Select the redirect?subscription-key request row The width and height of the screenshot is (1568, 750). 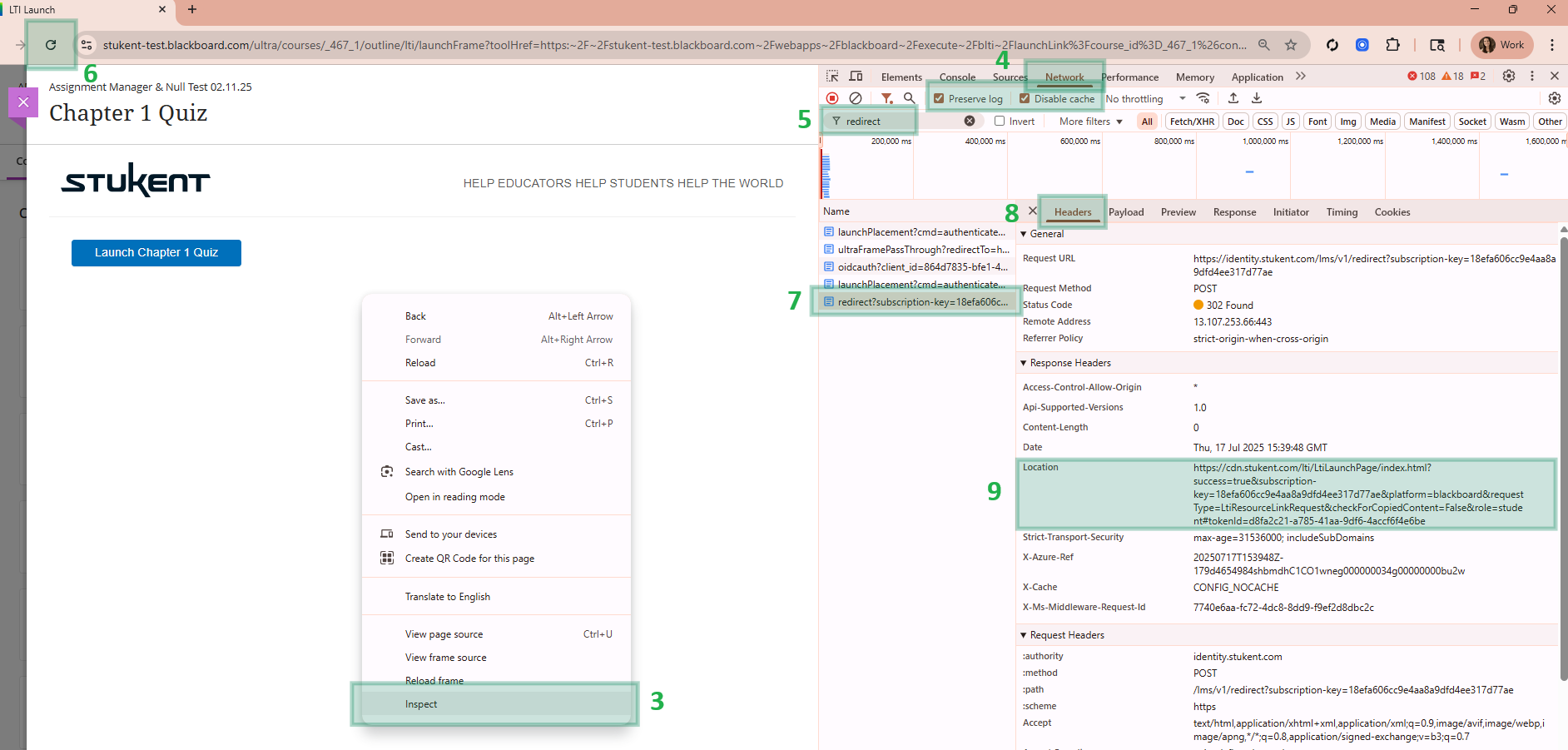915,302
